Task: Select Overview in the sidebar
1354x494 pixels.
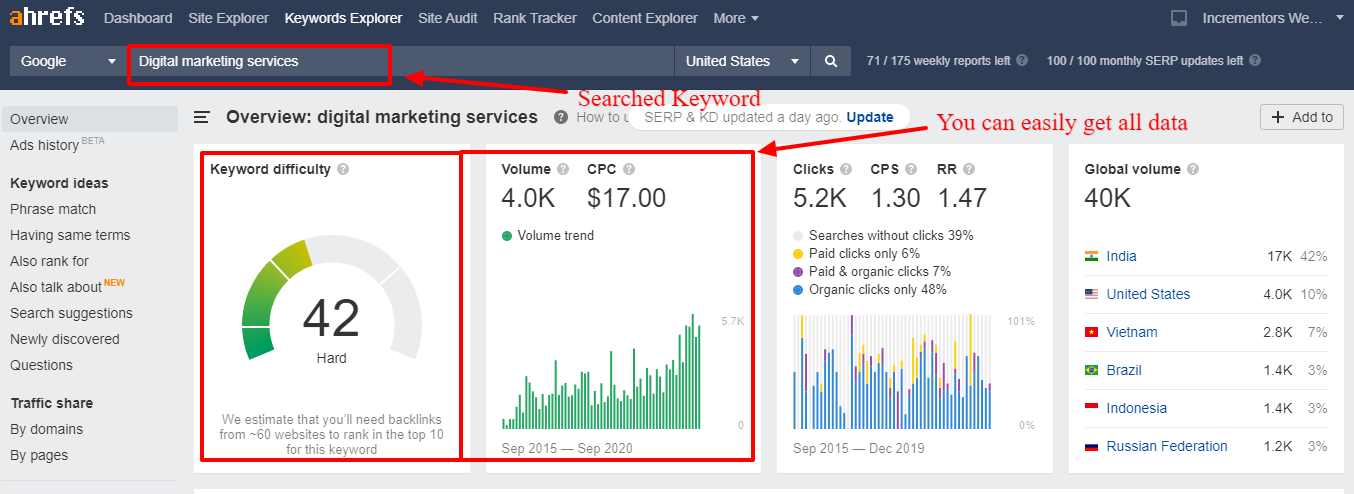Action: [x=90, y=119]
